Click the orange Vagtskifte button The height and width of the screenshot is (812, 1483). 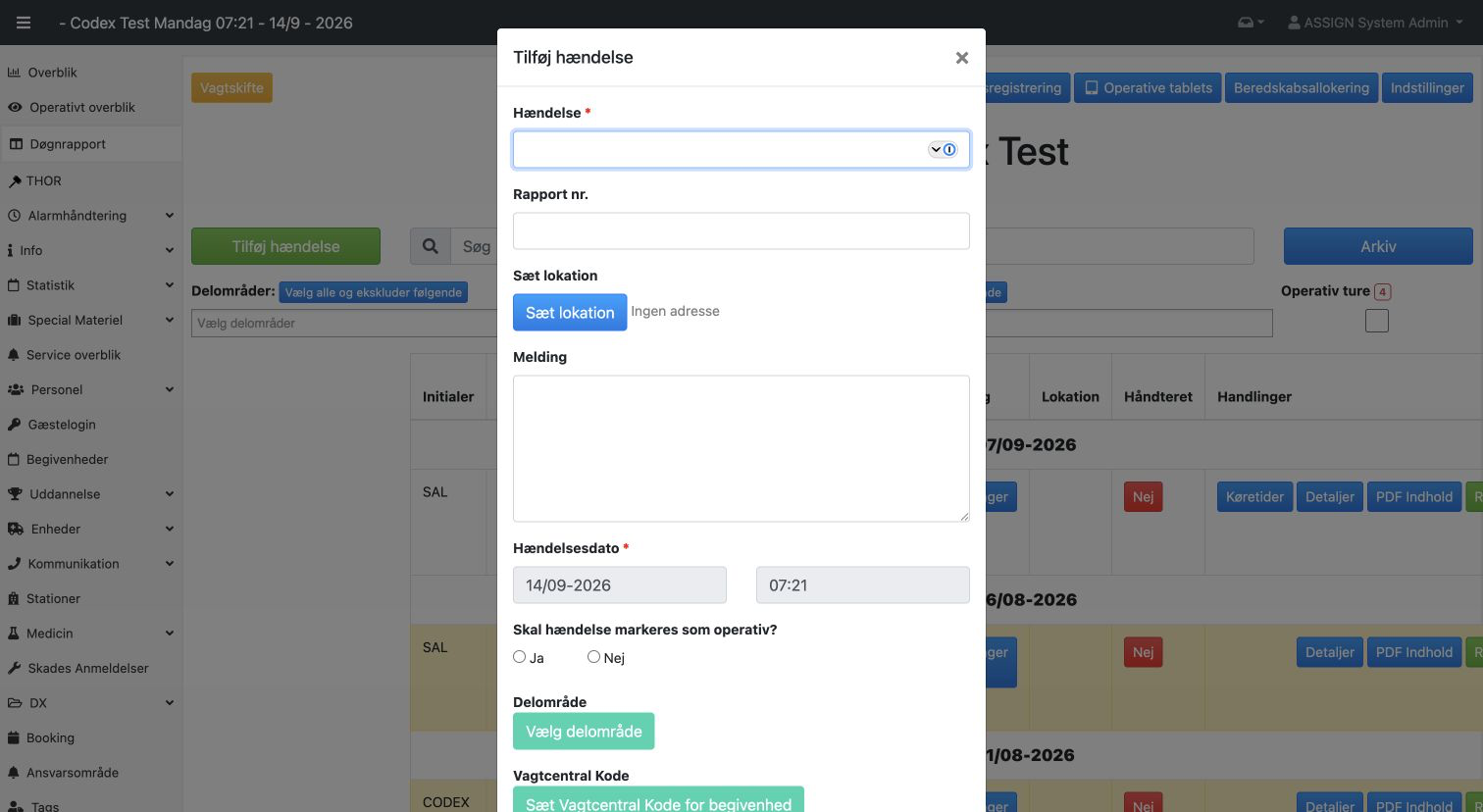click(x=231, y=88)
